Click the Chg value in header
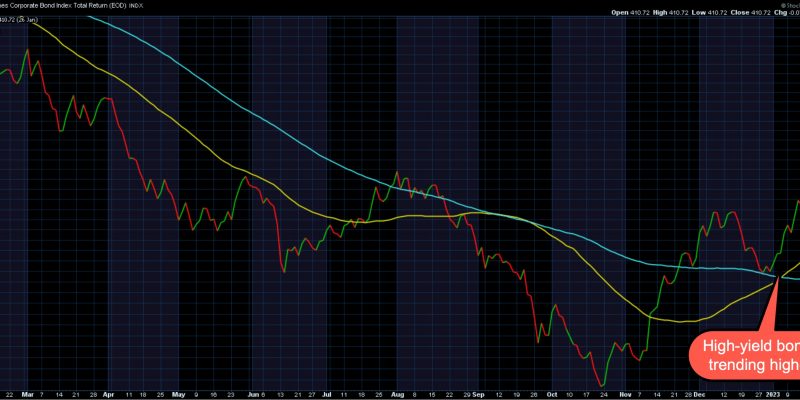 [x=787, y=12]
